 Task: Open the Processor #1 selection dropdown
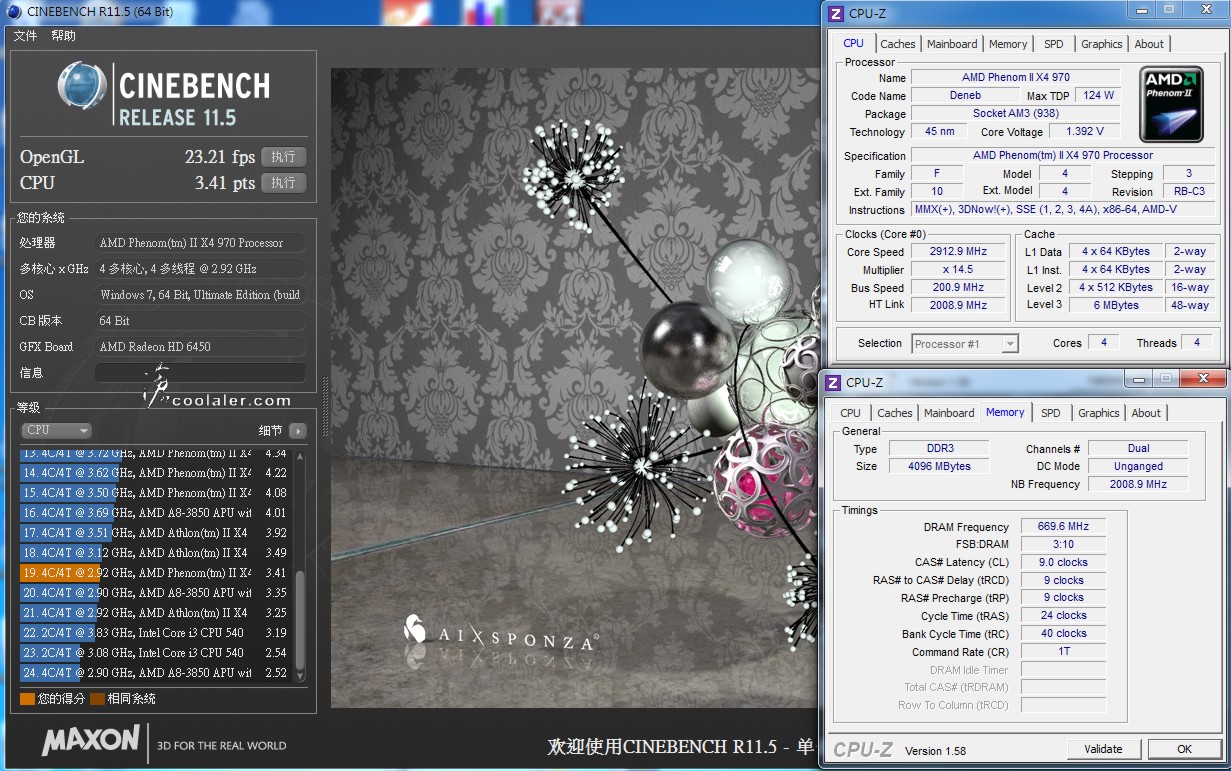pos(965,343)
